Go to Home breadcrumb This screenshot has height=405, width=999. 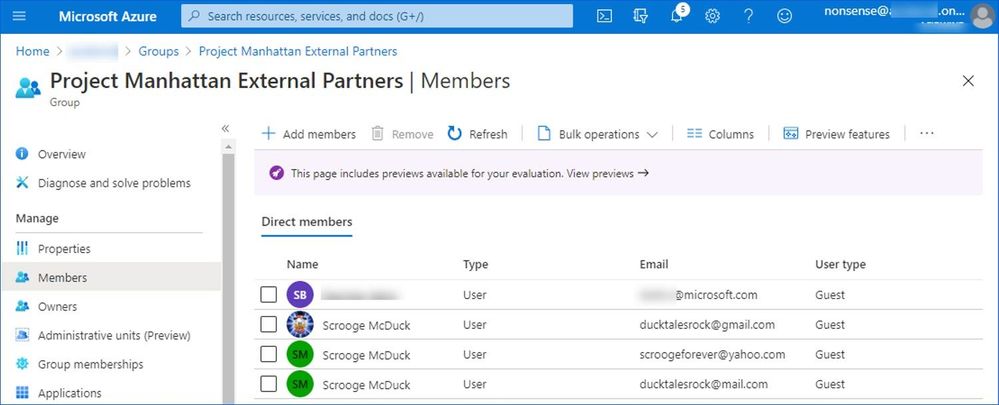point(32,52)
